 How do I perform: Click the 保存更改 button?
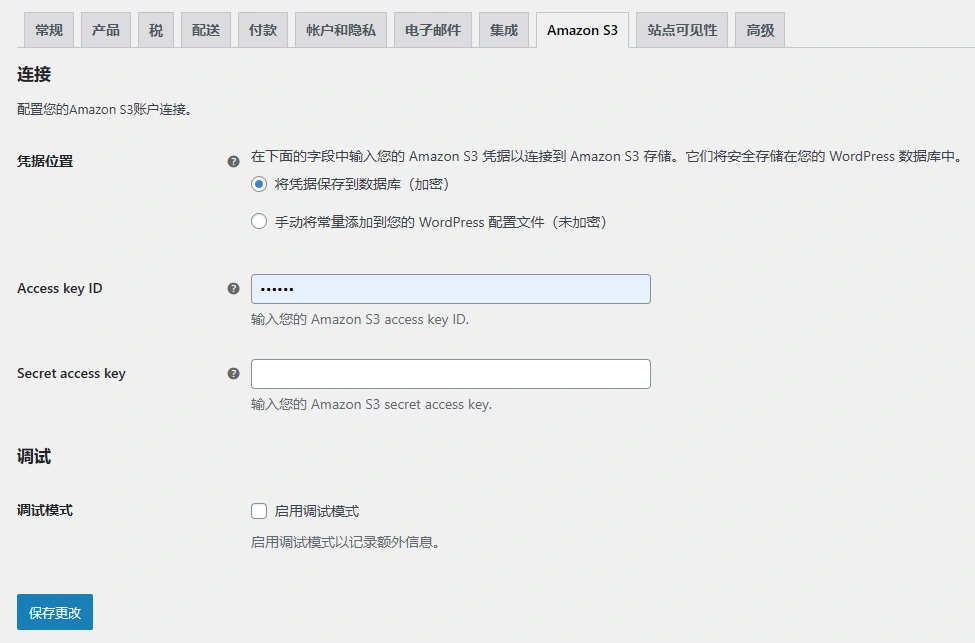coord(54,612)
